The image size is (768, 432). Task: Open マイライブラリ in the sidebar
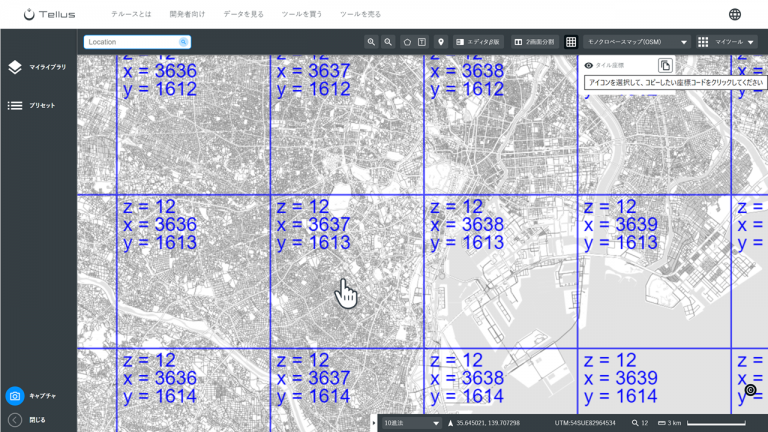tap(38, 67)
